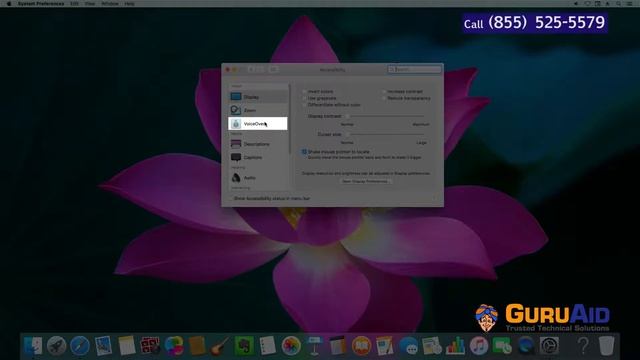Click the Show All grid button
The height and width of the screenshot is (360, 640).
click(273, 69)
